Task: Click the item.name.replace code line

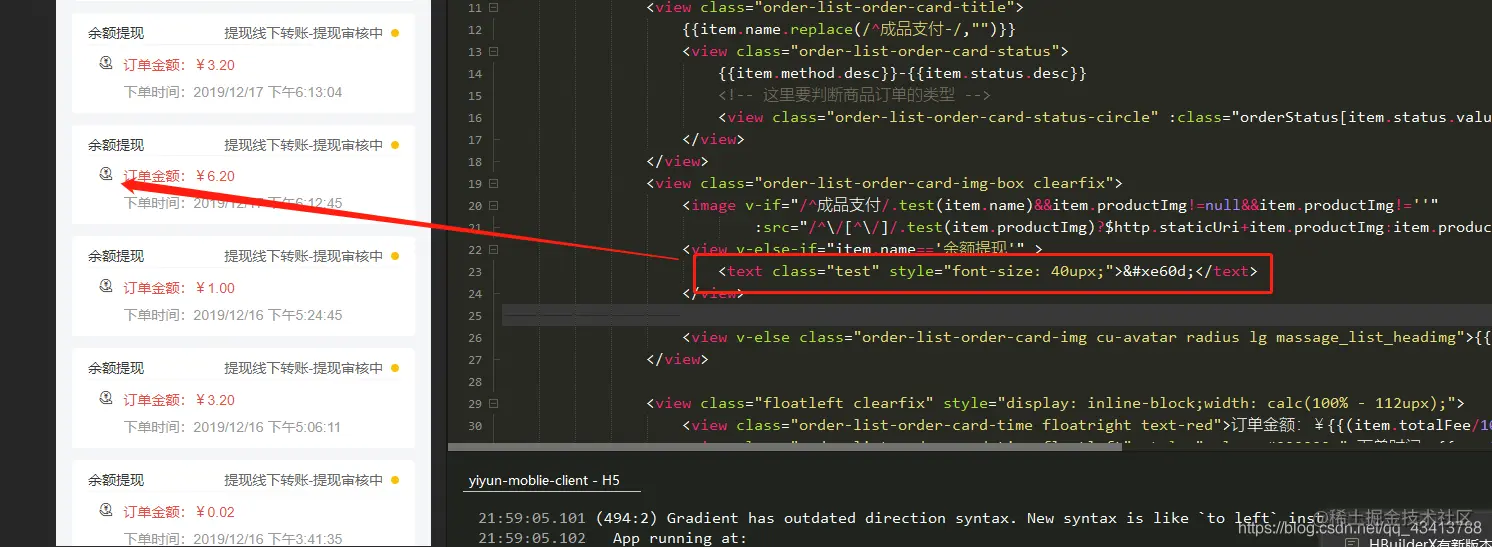Action: (849, 29)
